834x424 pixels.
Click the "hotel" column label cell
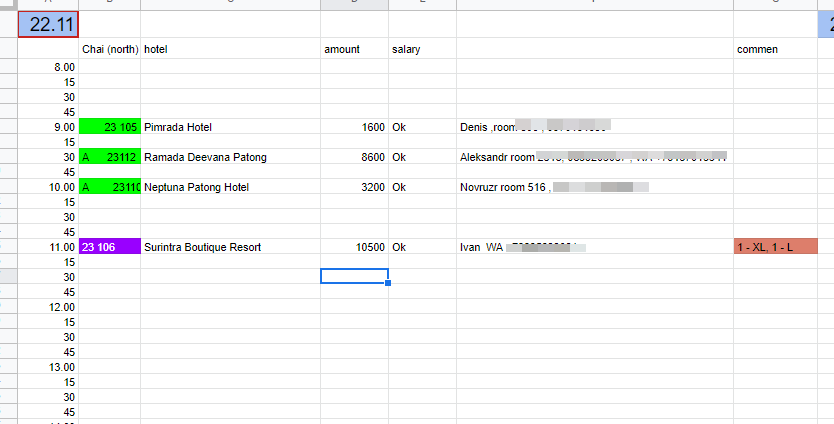click(x=230, y=49)
